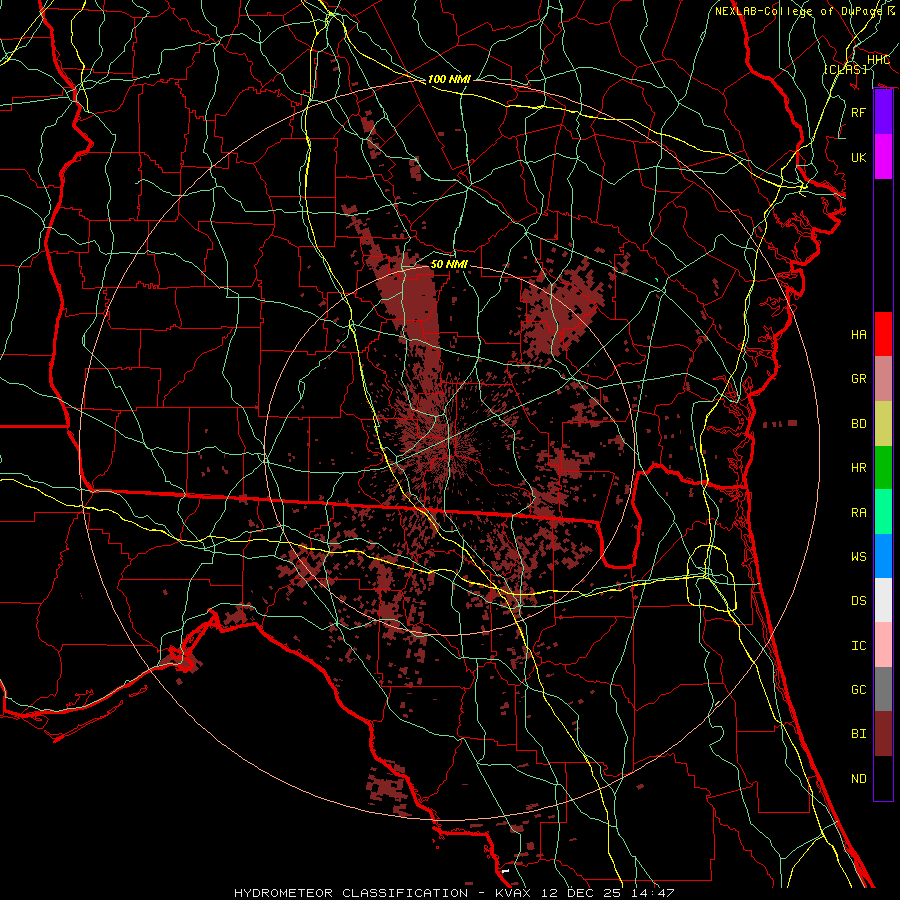This screenshot has width=900, height=900.
Task: Click the BI brown legend swatch
Action: (x=883, y=734)
